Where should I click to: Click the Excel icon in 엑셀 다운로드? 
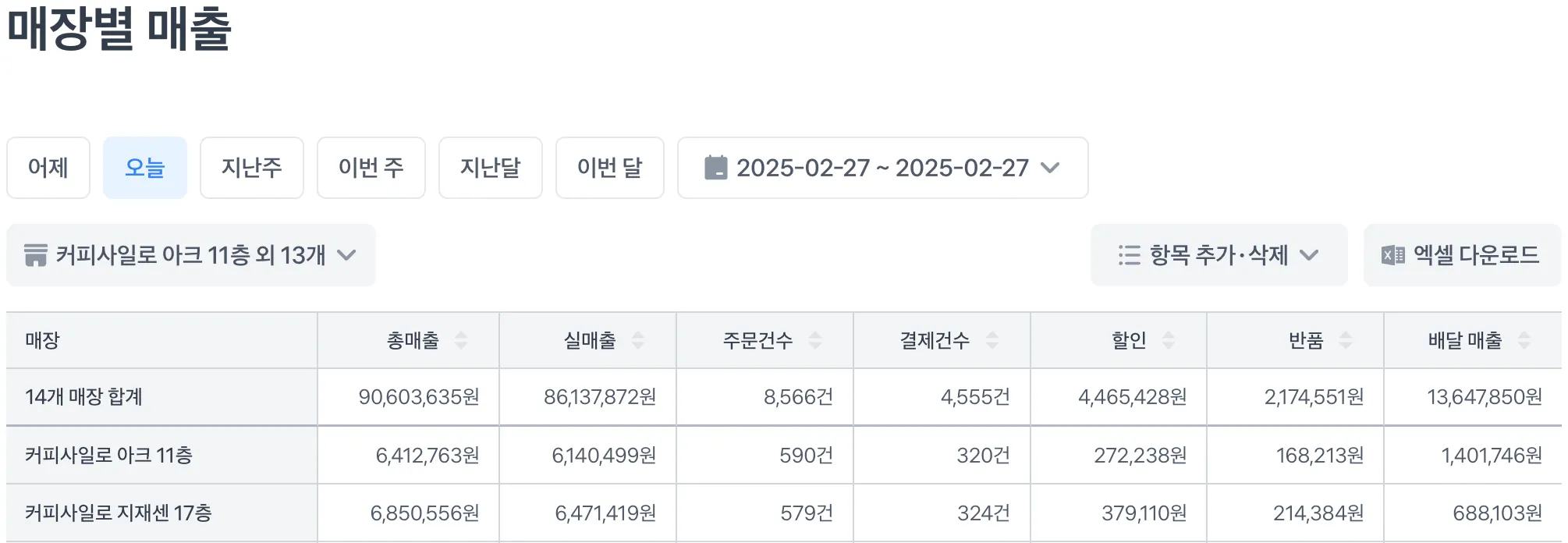[x=1392, y=255]
